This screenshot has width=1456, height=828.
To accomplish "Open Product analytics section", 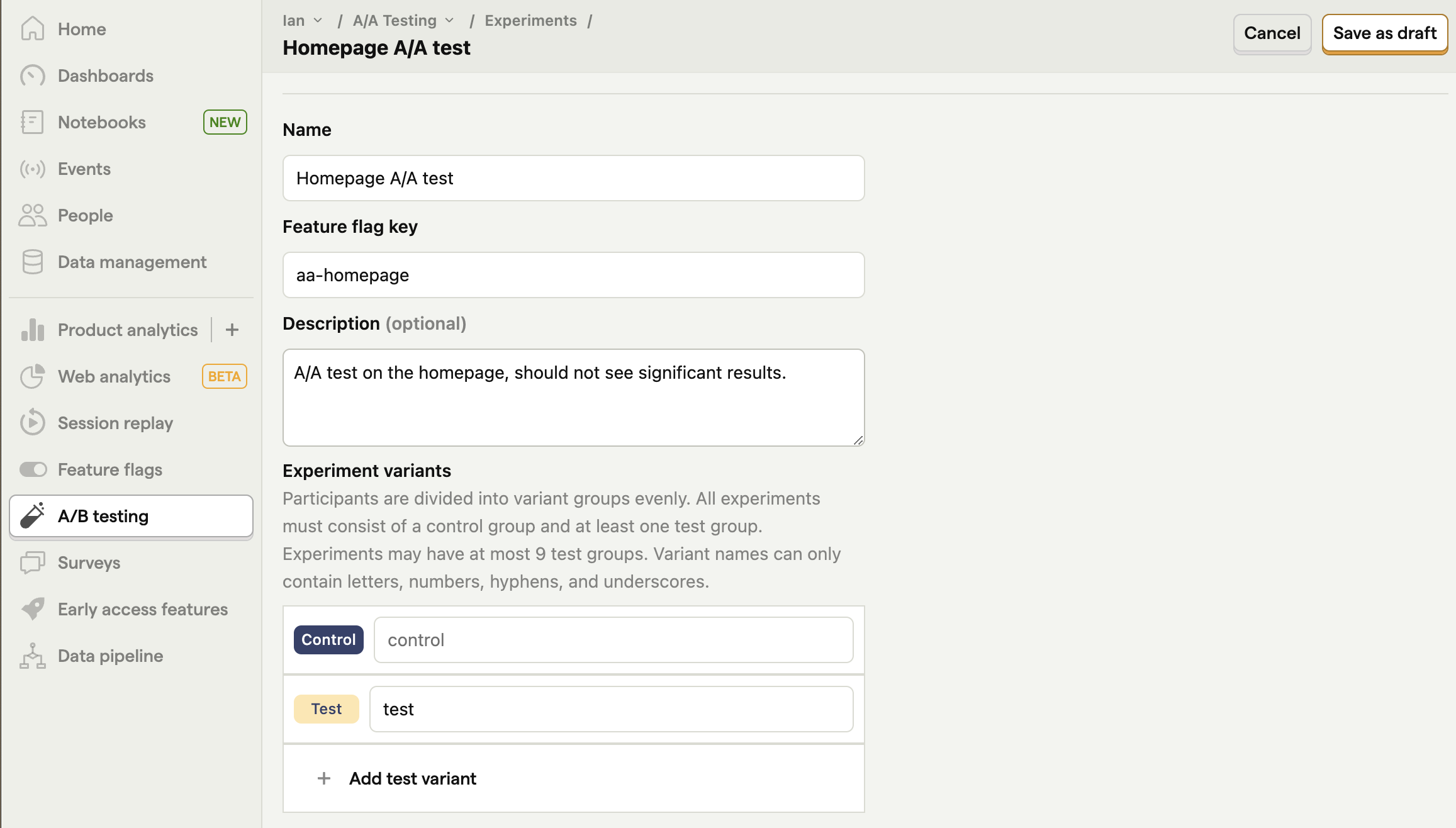I will tap(128, 330).
